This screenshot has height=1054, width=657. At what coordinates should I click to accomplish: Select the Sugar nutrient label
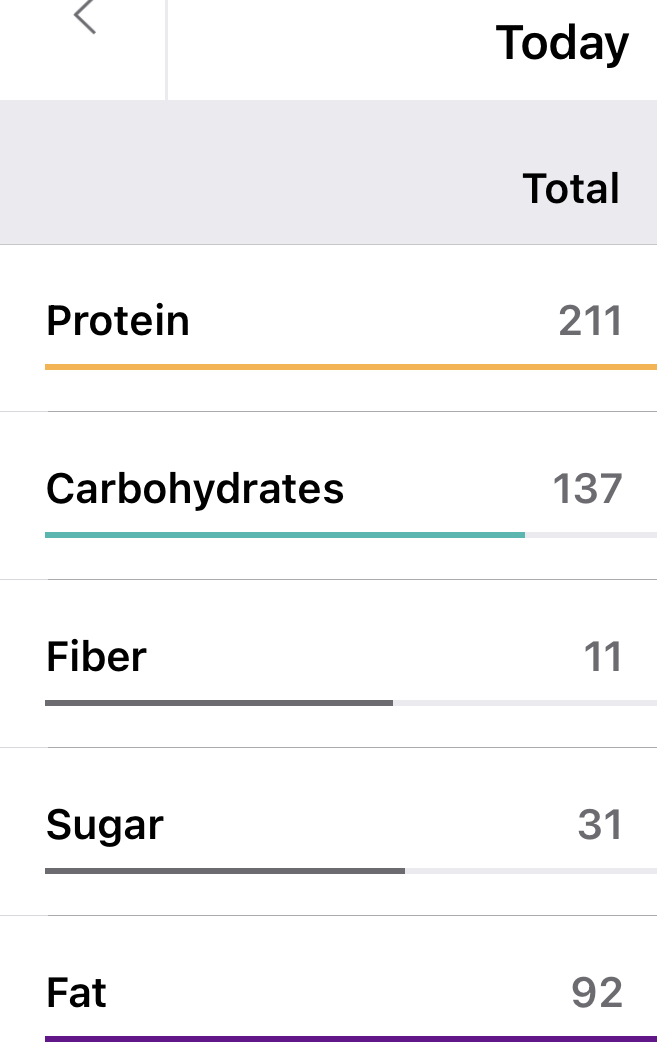coord(105,825)
